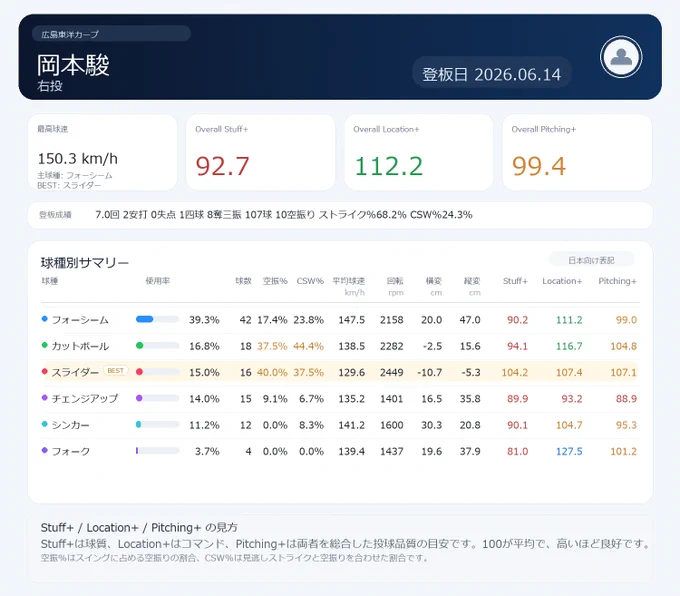Screen dimensions: 680x596
Task: Click the フォーシーム vertical break 47.0
Action: tap(470, 320)
